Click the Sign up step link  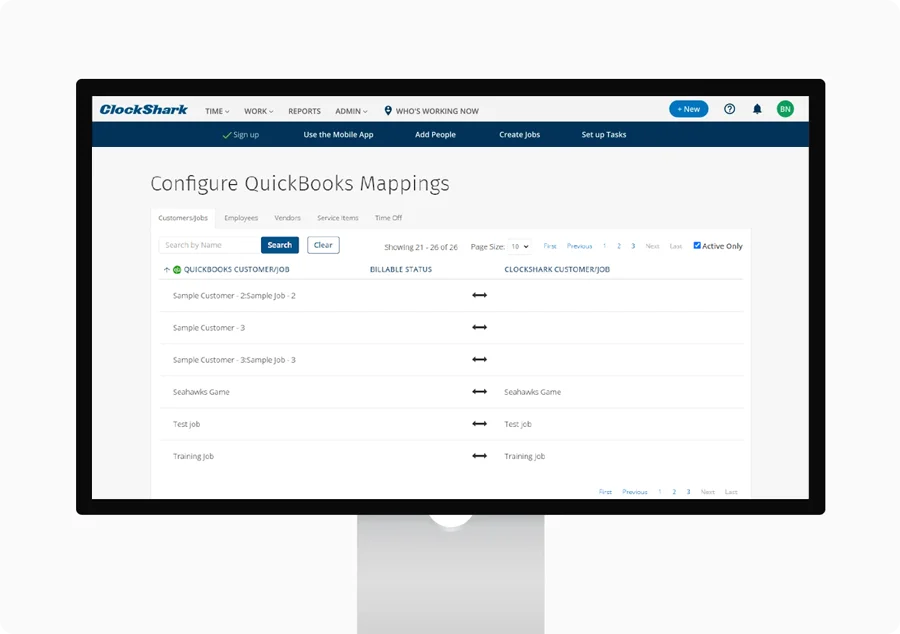click(x=246, y=135)
